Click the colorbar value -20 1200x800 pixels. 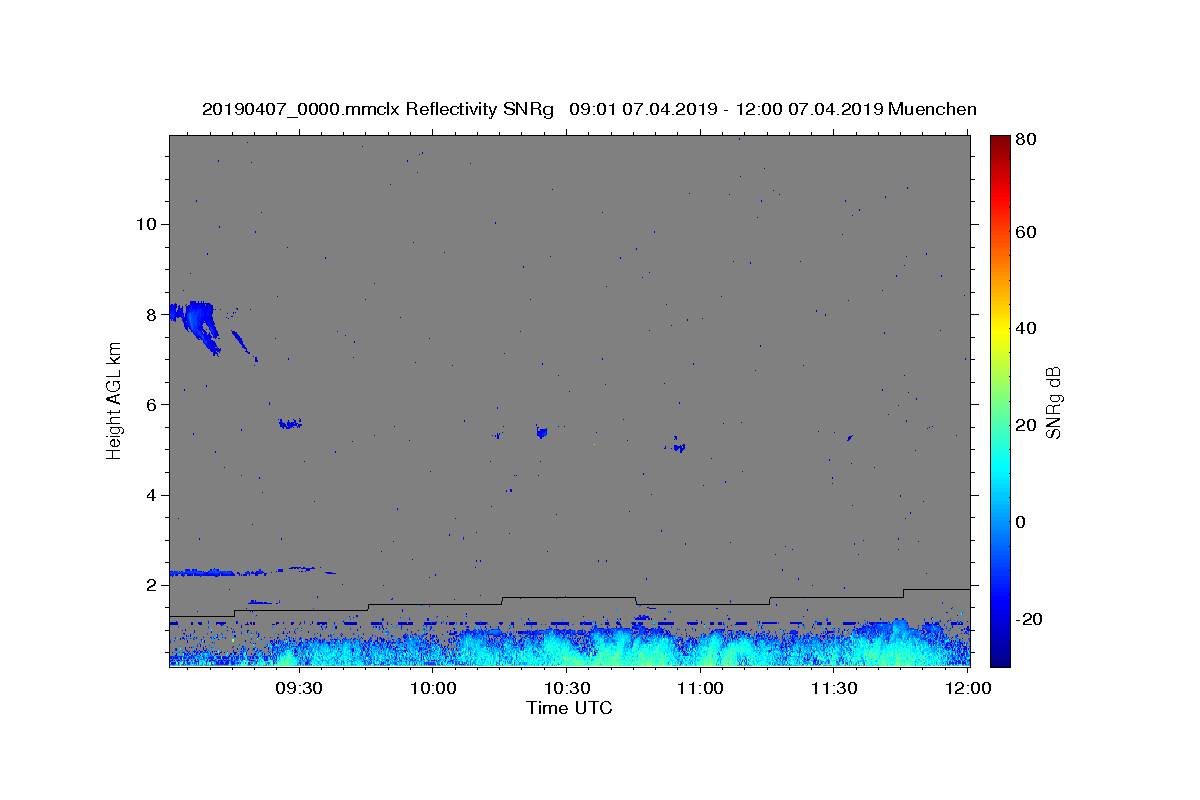pos(1030,619)
